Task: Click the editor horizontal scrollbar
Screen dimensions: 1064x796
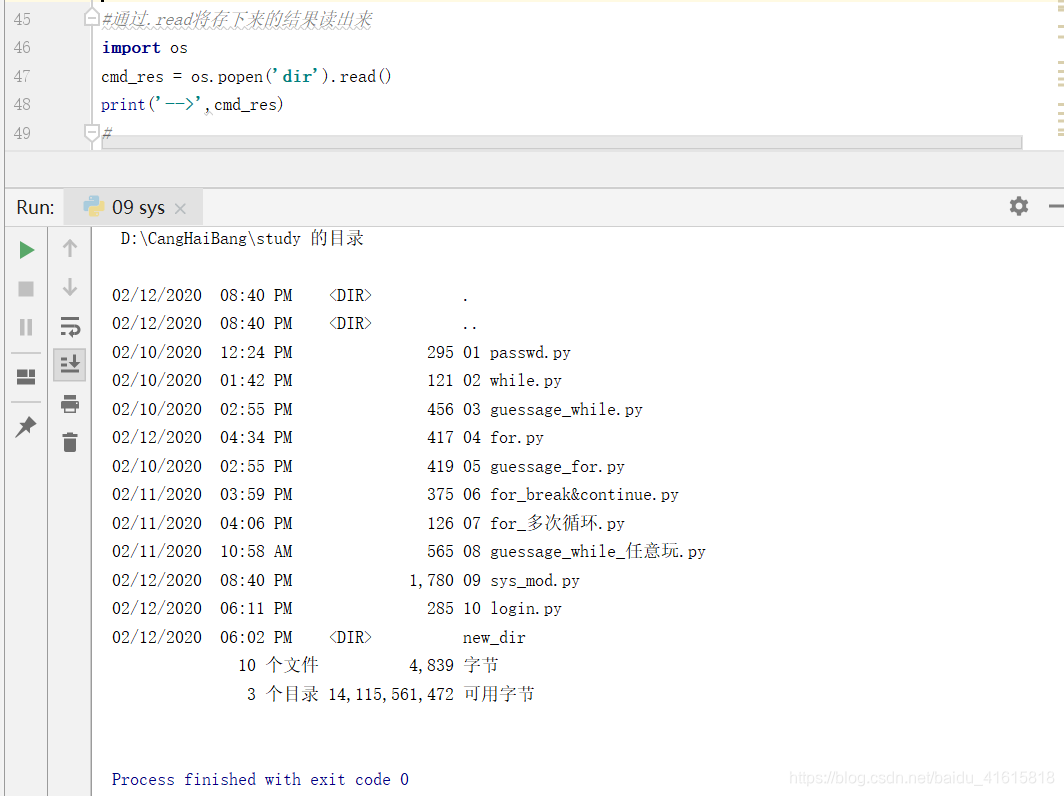Action: tap(562, 142)
